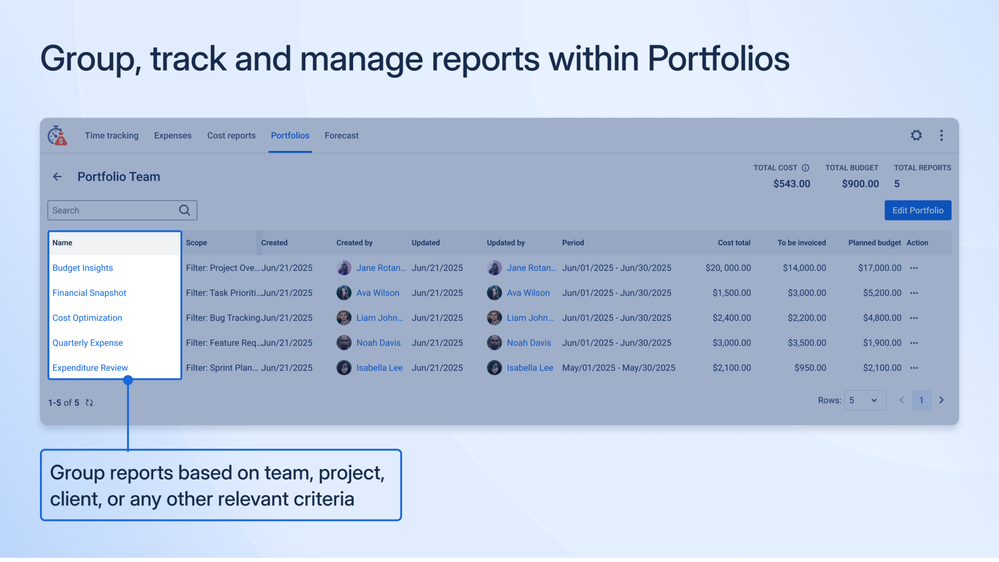Go to next page arrow
This screenshot has width=999, height=562.
coord(942,400)
